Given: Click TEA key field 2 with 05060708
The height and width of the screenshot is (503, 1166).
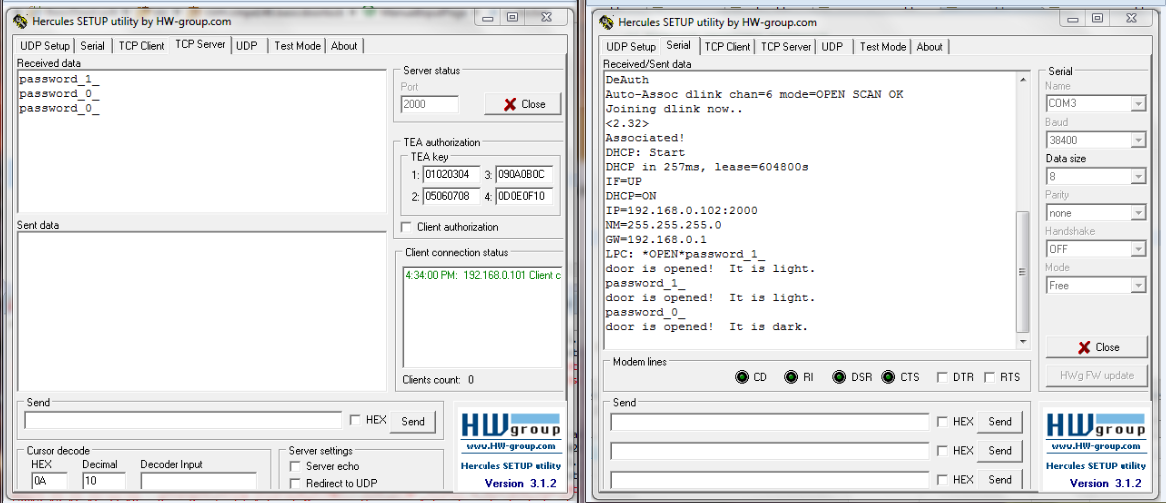Looking at the screenshot, I should [x=451, y=198].
